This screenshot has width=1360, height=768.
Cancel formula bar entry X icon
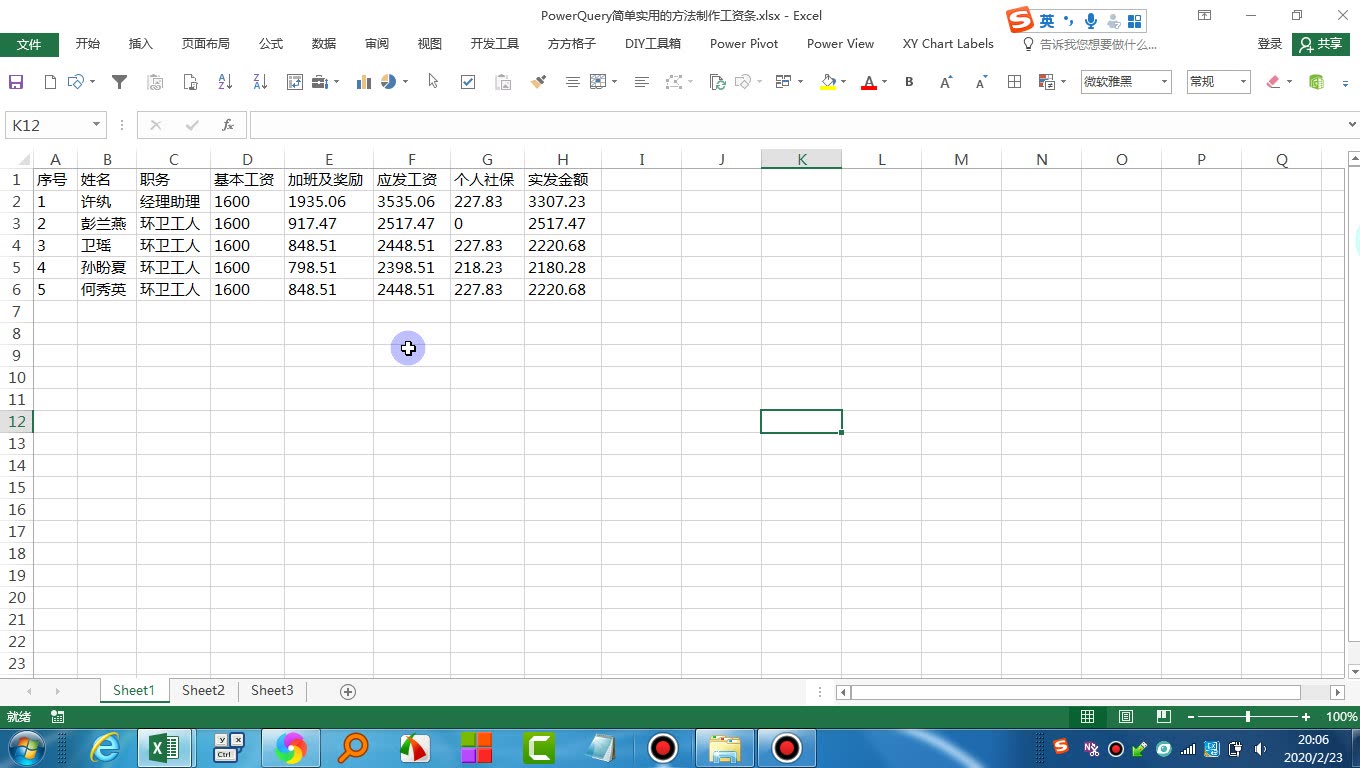click(x=155, y=125)
